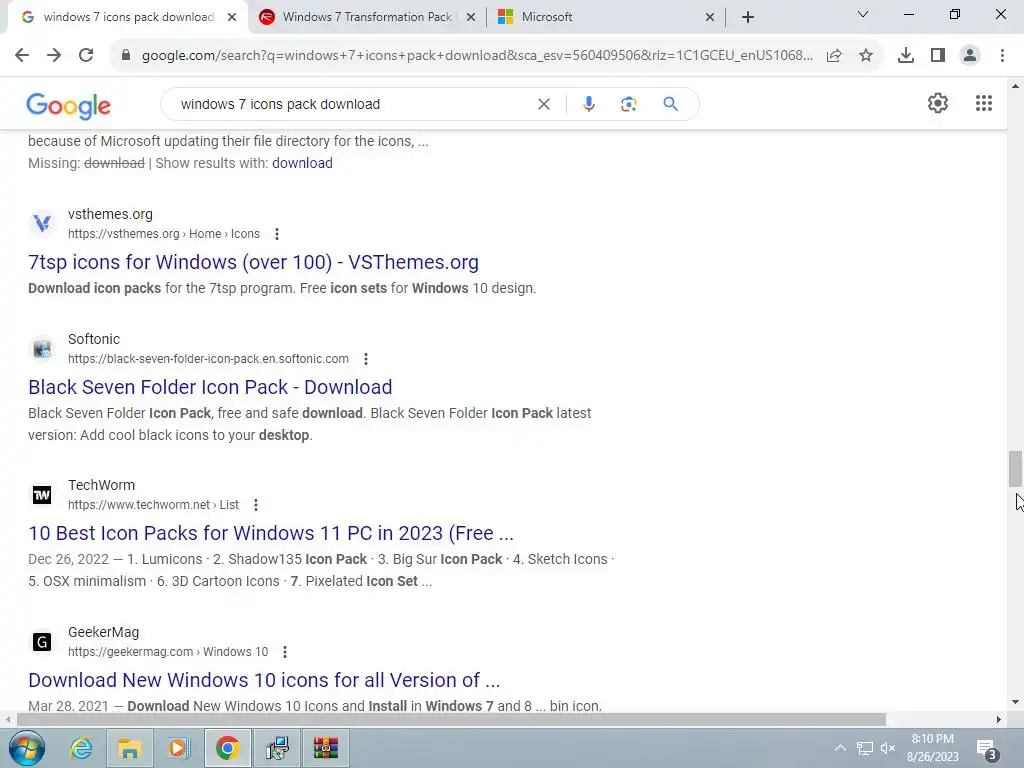Click the Google logo

69,106
